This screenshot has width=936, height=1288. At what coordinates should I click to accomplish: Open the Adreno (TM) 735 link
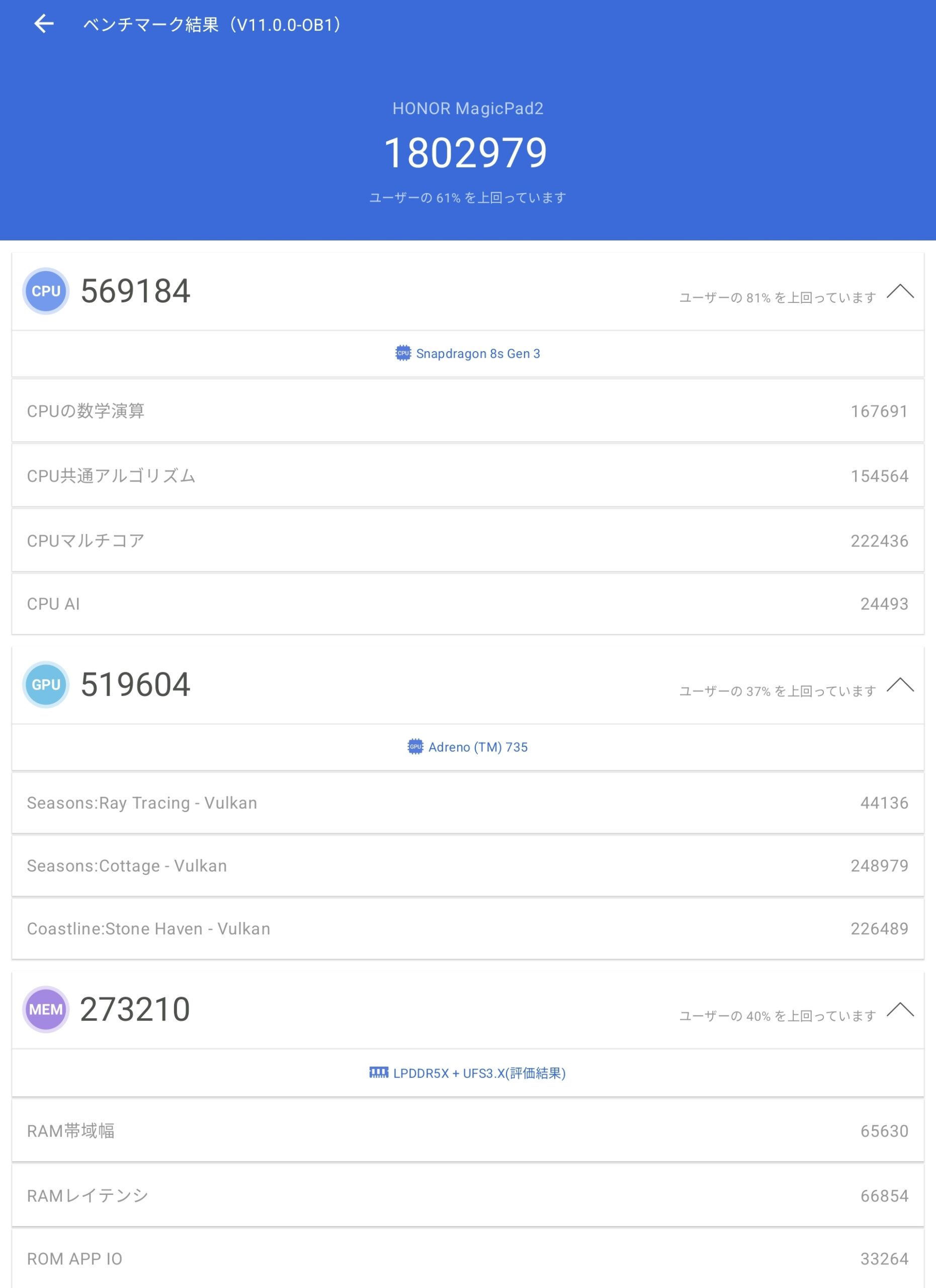tap(478, 747)
